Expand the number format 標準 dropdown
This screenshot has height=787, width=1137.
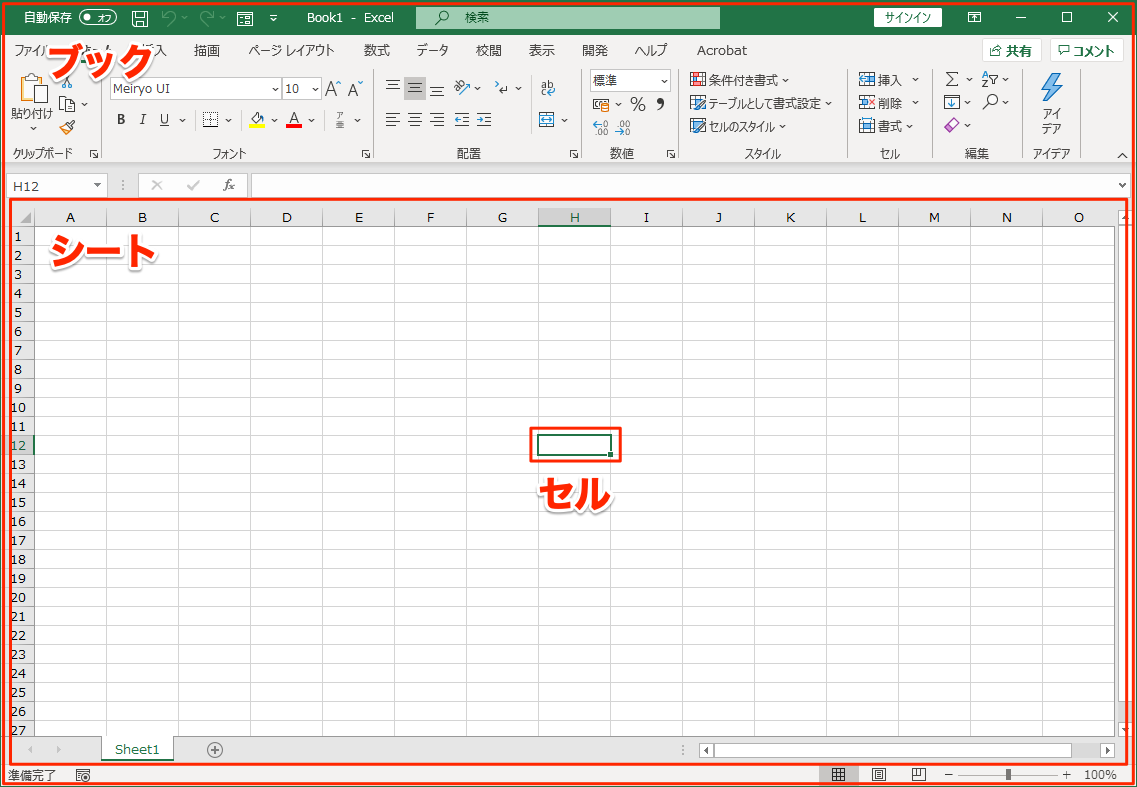point(664,81)
